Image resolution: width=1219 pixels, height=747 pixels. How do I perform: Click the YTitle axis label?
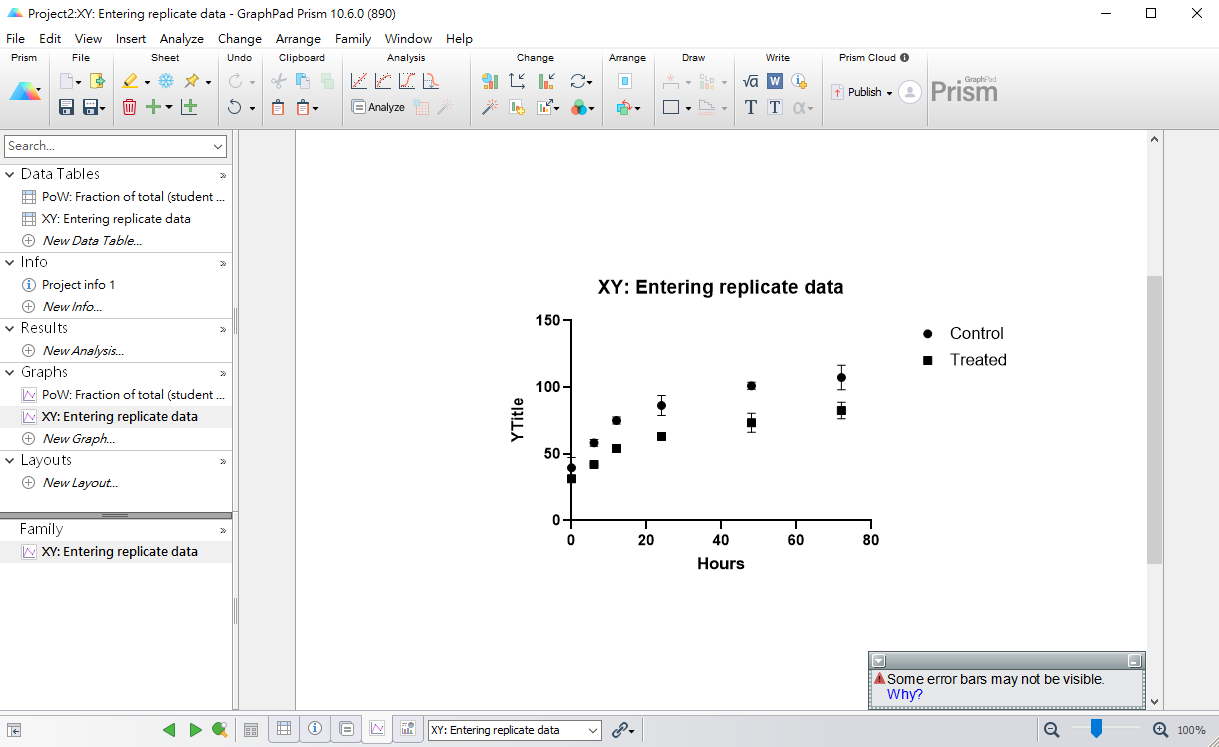click(517, 420)
